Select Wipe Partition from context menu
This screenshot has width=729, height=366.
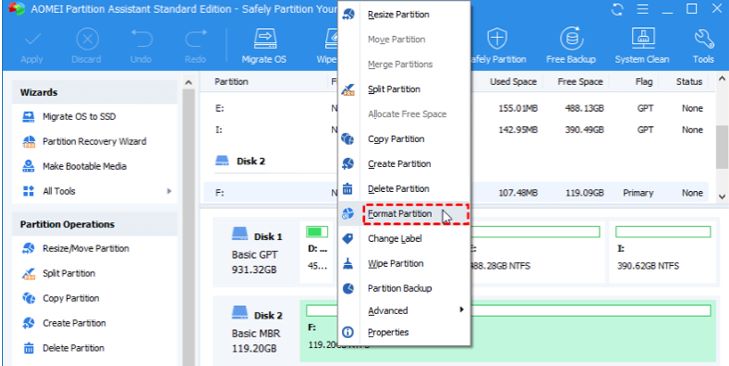pos(404,264)
